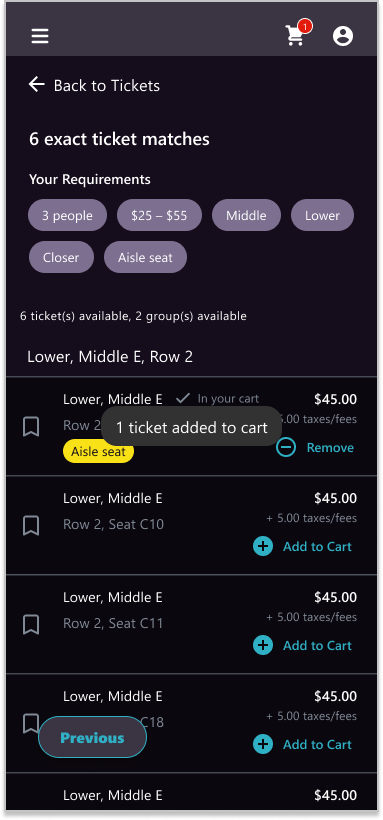The image size is (383, 820).
Task: Open the hamburger menu
Action: (40, 36)
